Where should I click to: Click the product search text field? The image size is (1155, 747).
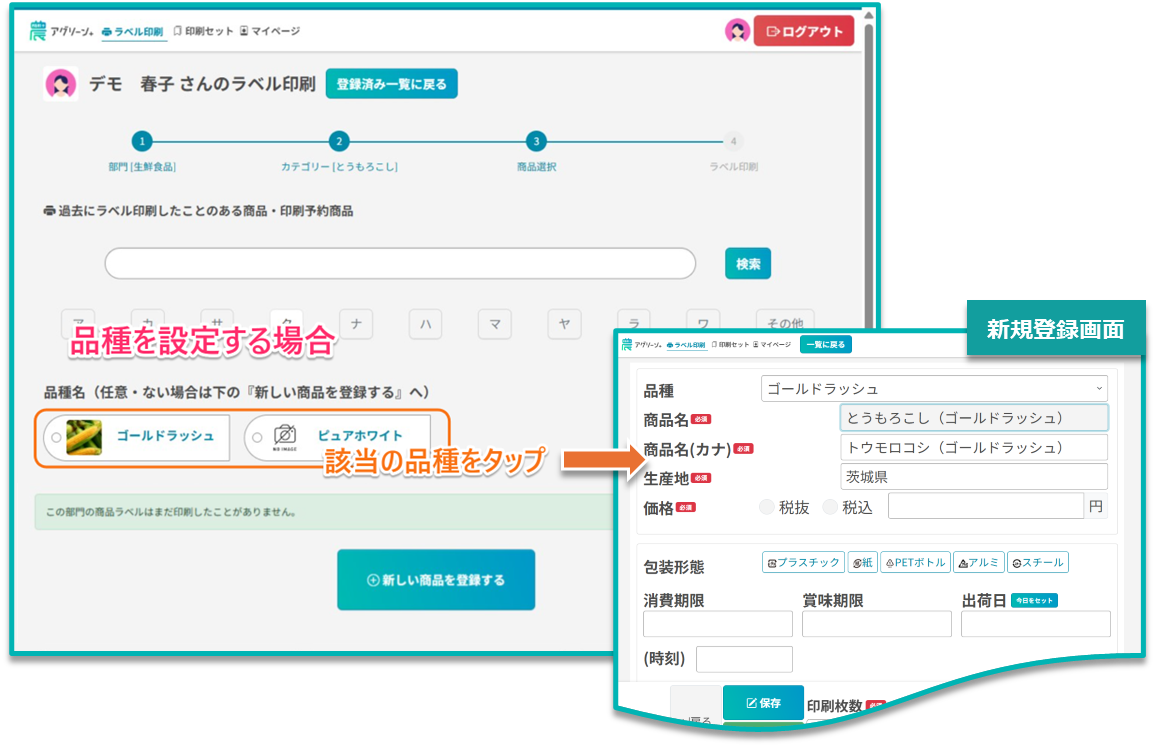coord(400,263)
